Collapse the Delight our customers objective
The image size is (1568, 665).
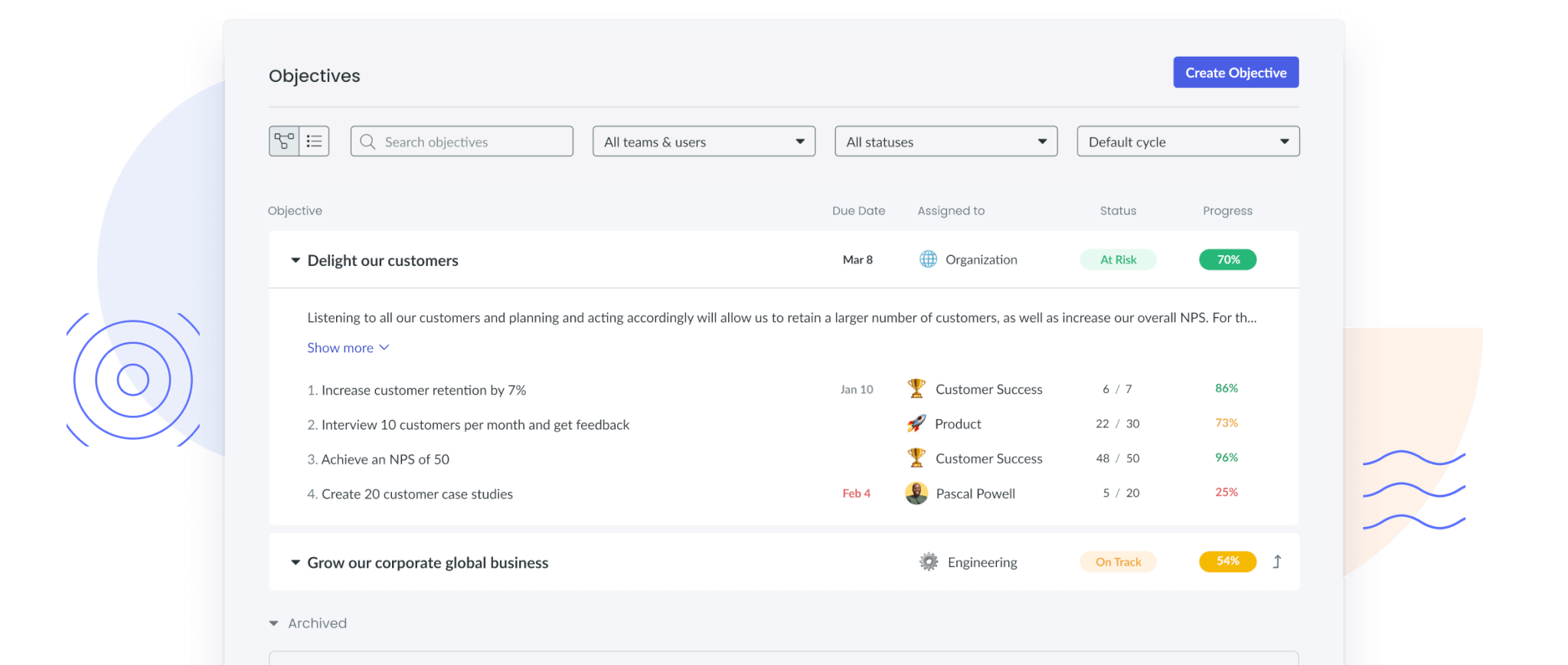coord(296,260)
